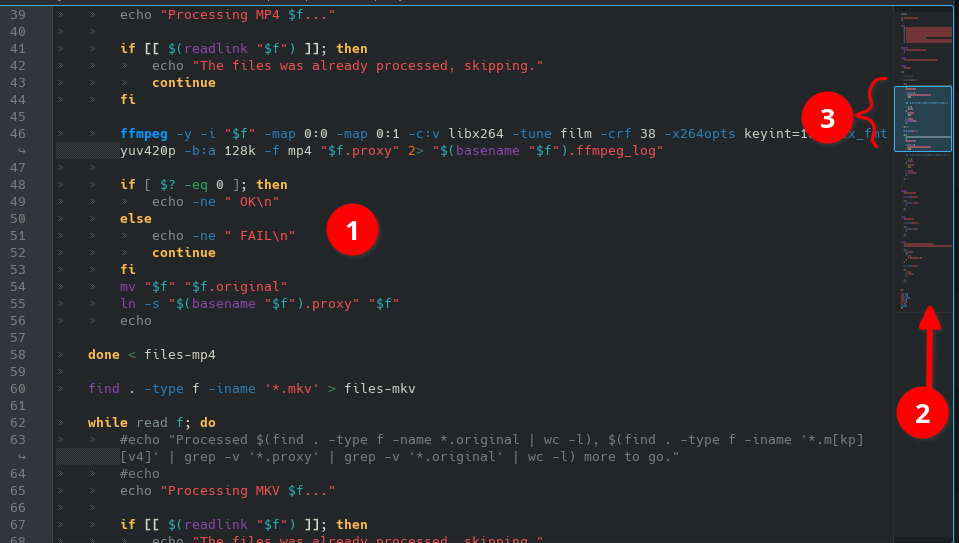The image size is (959, 543).
Task: Click the line-wrap arrow under line 63
Action: (18, 457)
